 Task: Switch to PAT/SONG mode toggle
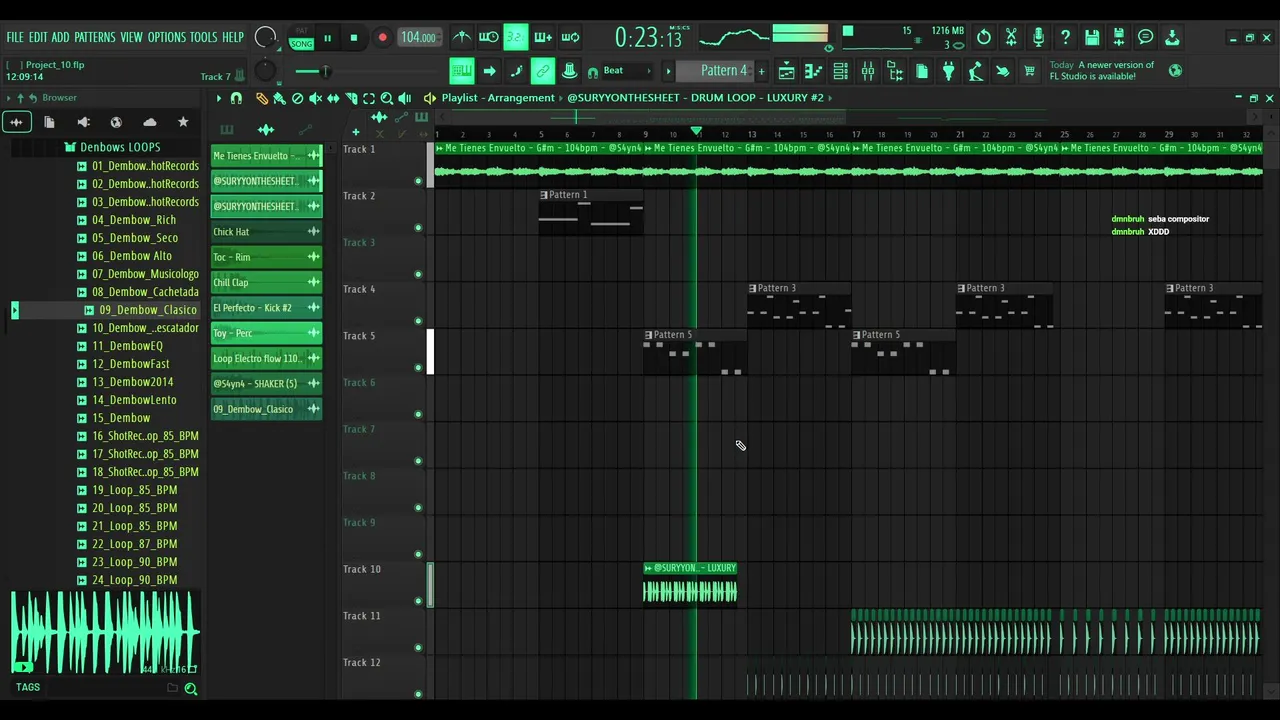point(301,39)
